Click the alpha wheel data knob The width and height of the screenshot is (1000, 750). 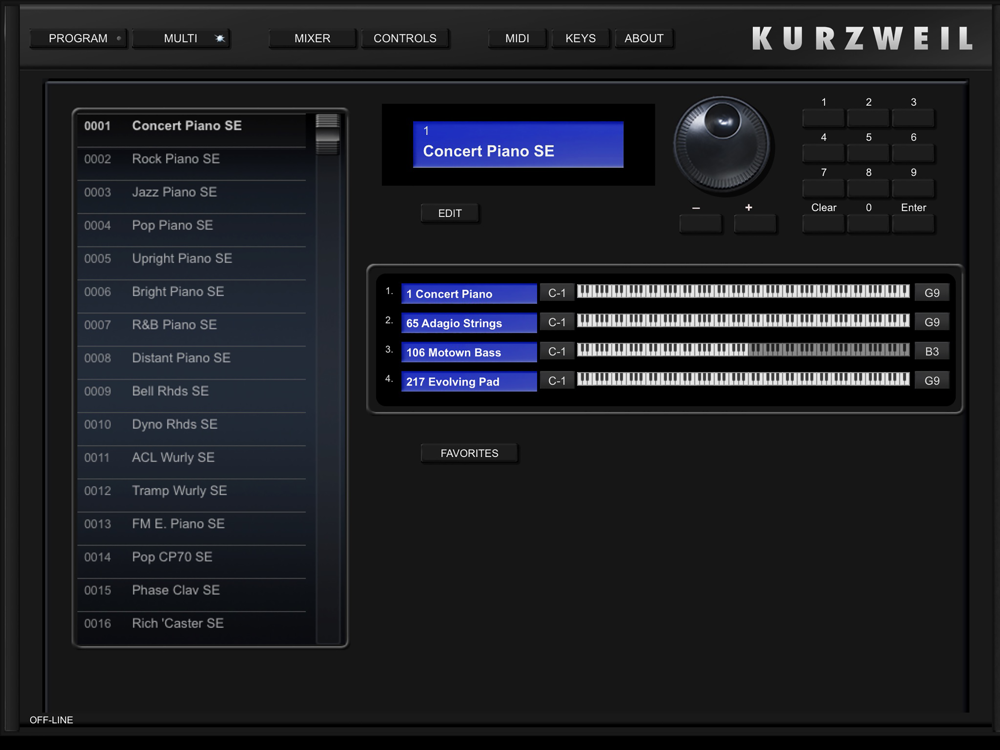coord(722,145)
